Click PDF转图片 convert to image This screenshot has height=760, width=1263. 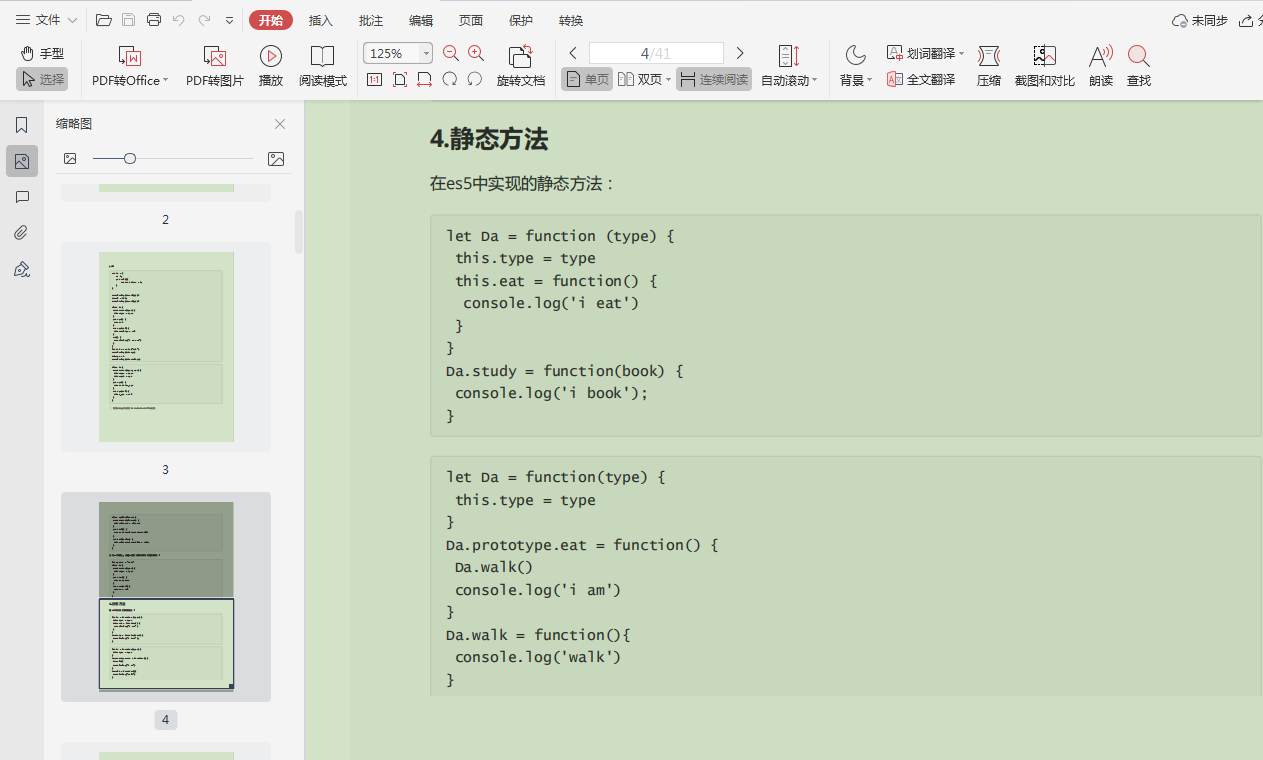(215, 67)
